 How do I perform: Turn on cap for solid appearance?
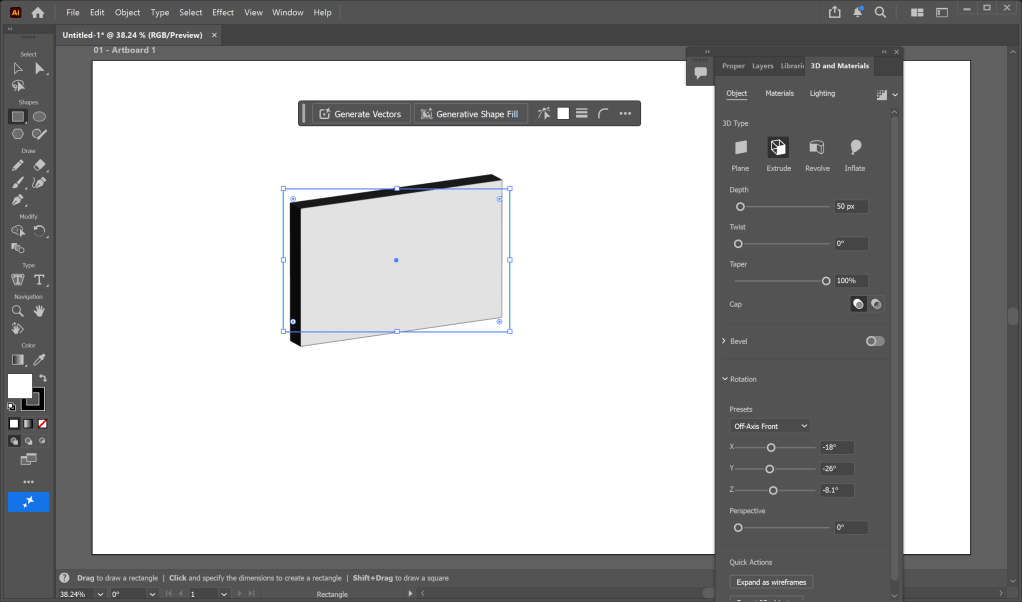(858, 304)
